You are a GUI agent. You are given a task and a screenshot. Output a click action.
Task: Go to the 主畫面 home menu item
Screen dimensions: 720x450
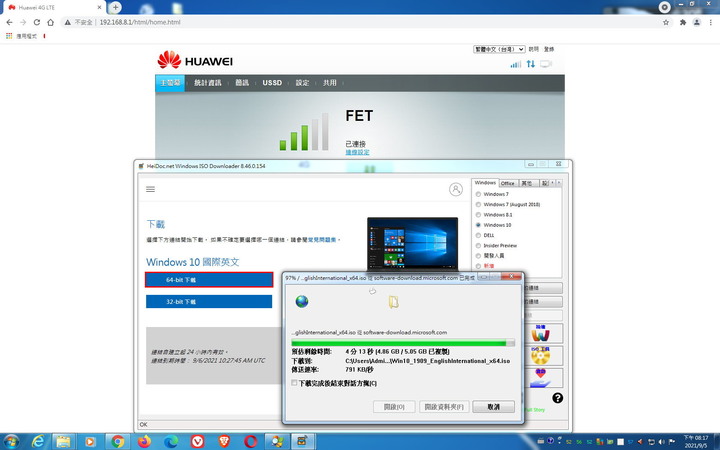pos(170,83)
